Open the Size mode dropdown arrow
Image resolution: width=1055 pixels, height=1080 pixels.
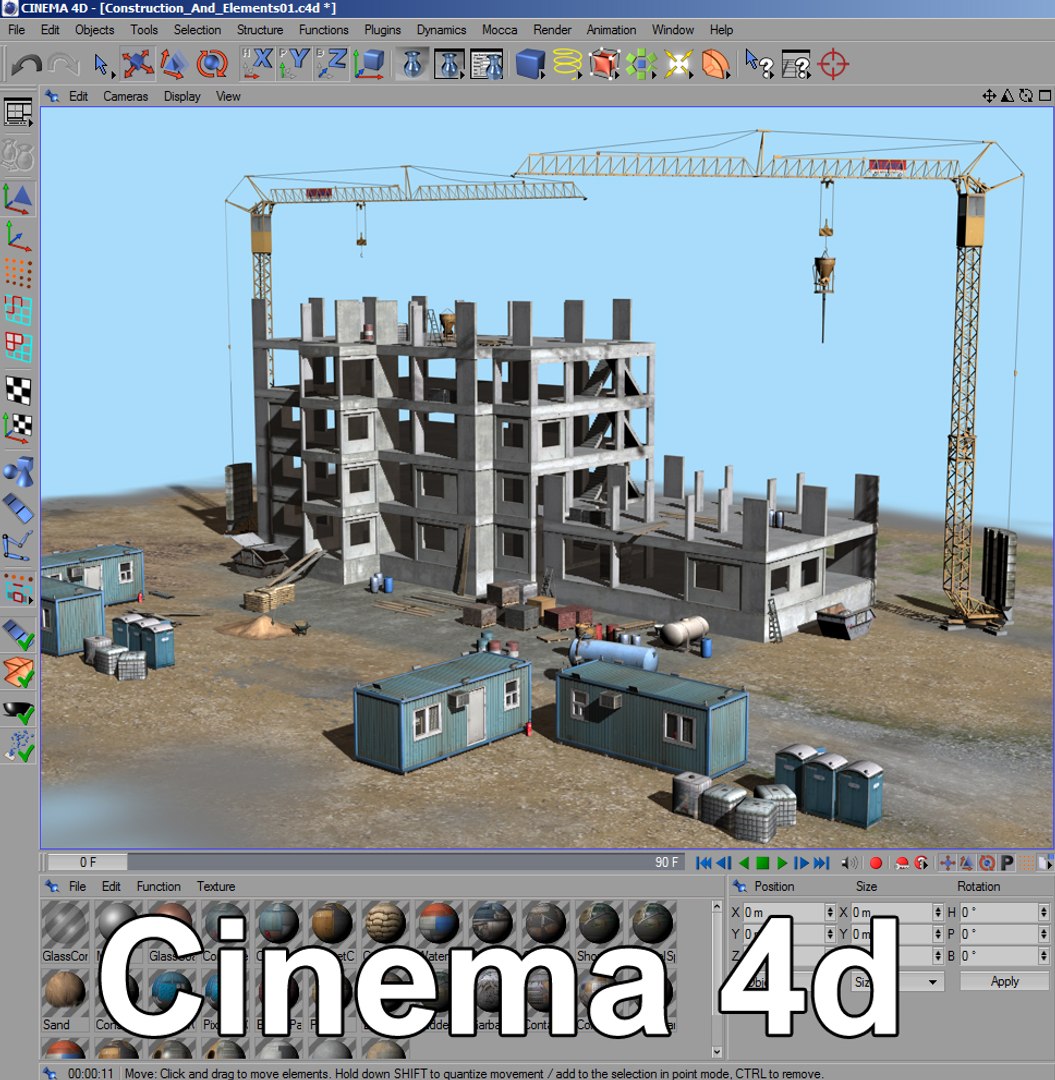tap(932, 982)
